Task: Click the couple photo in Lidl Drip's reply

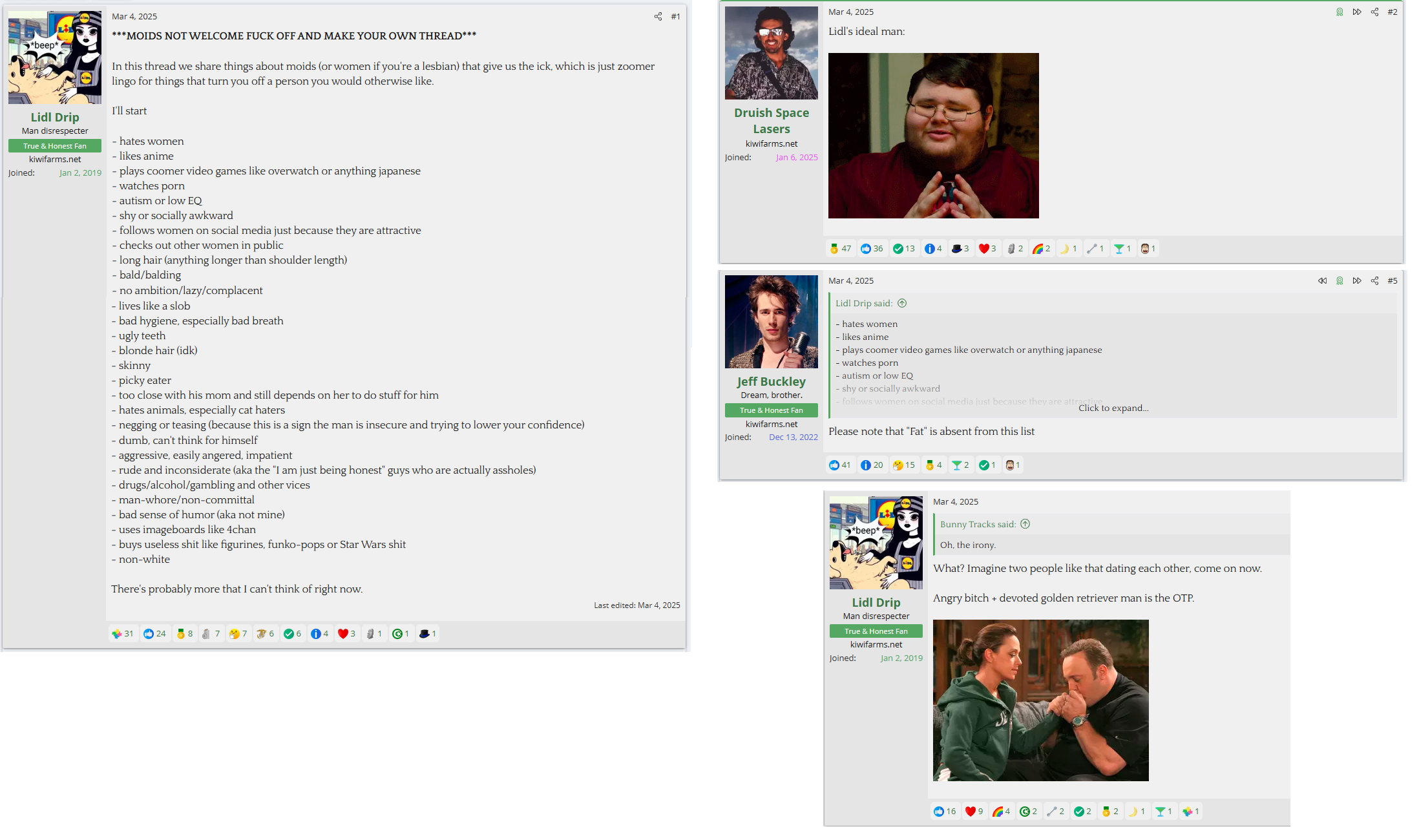Action: point(1040,700)
